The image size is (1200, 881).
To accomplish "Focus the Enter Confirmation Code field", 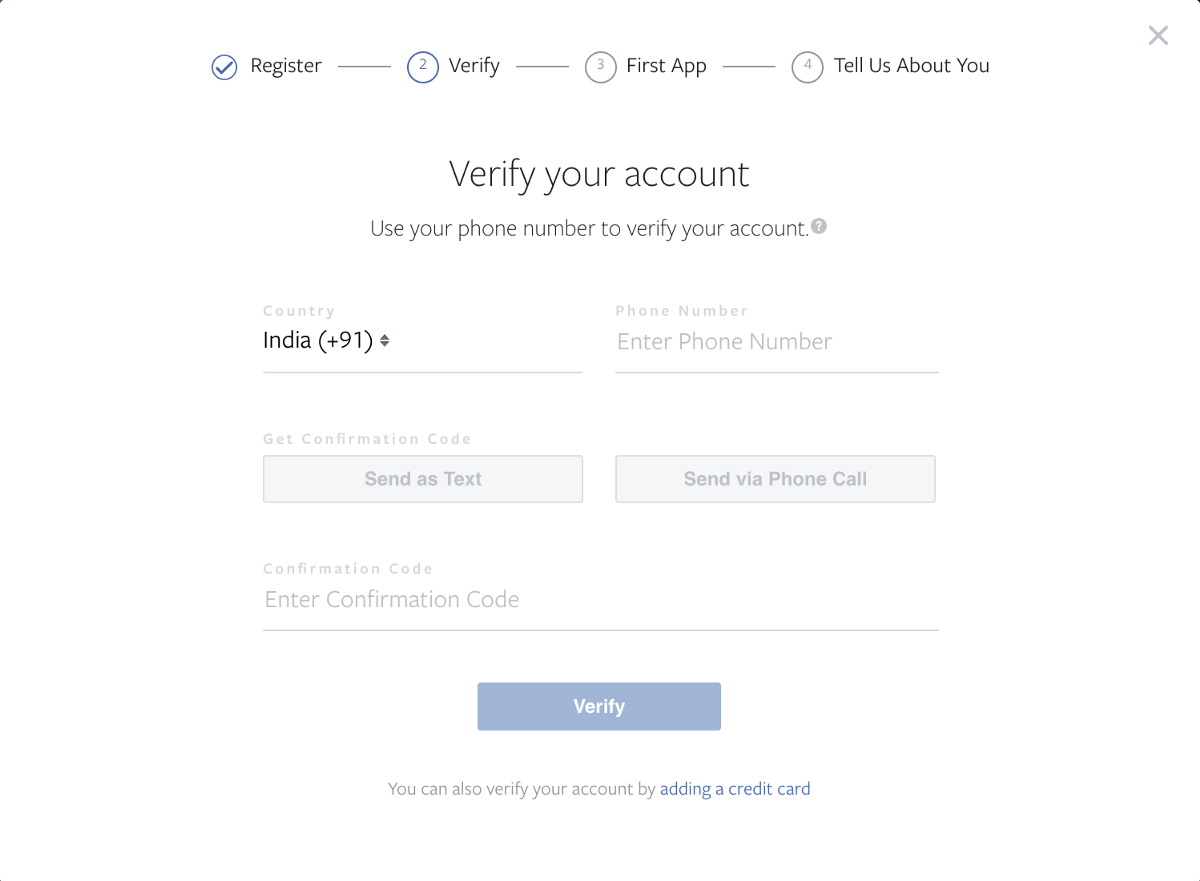I will tap(600, 600).
